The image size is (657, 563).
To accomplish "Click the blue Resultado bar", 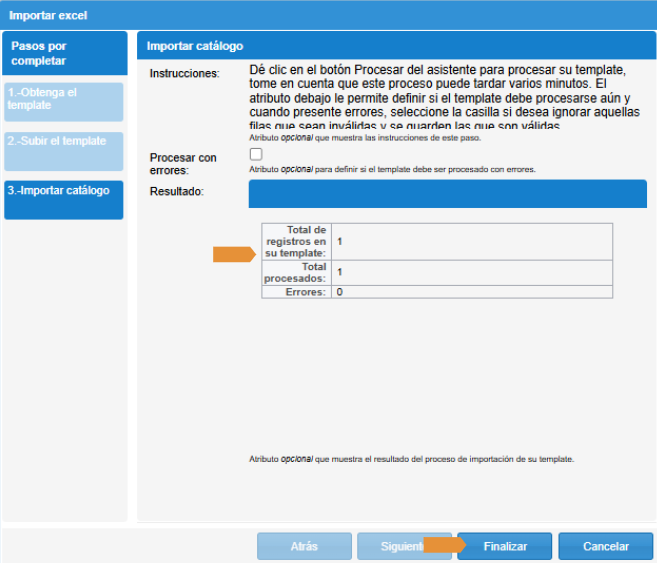I will (x=447, y=193).
